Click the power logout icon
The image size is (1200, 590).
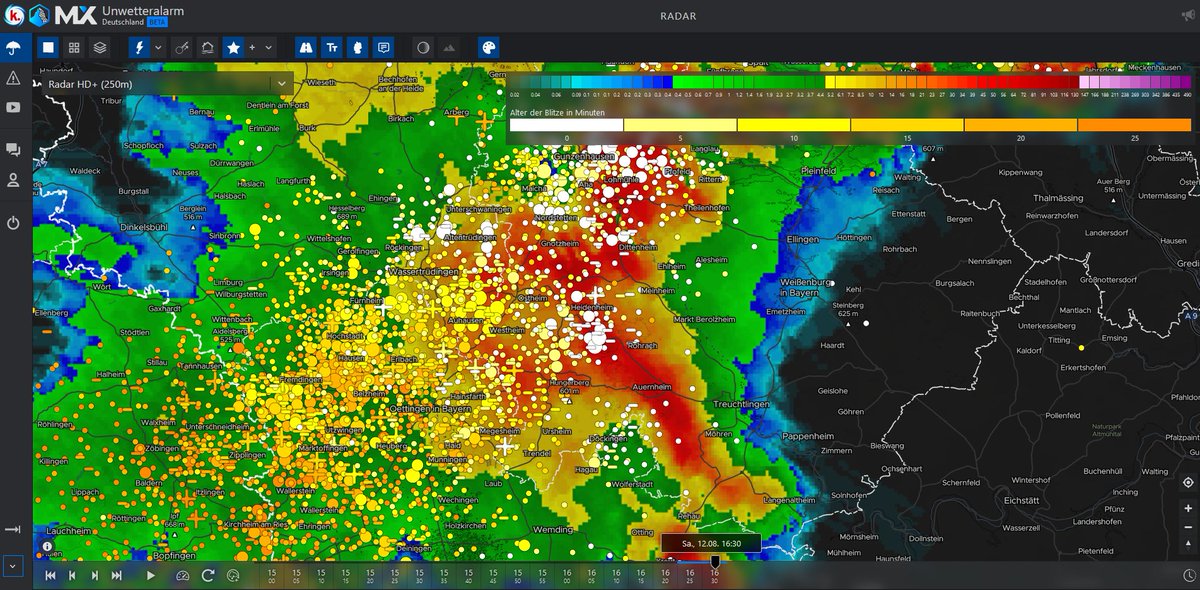click(x=13, y=222)
